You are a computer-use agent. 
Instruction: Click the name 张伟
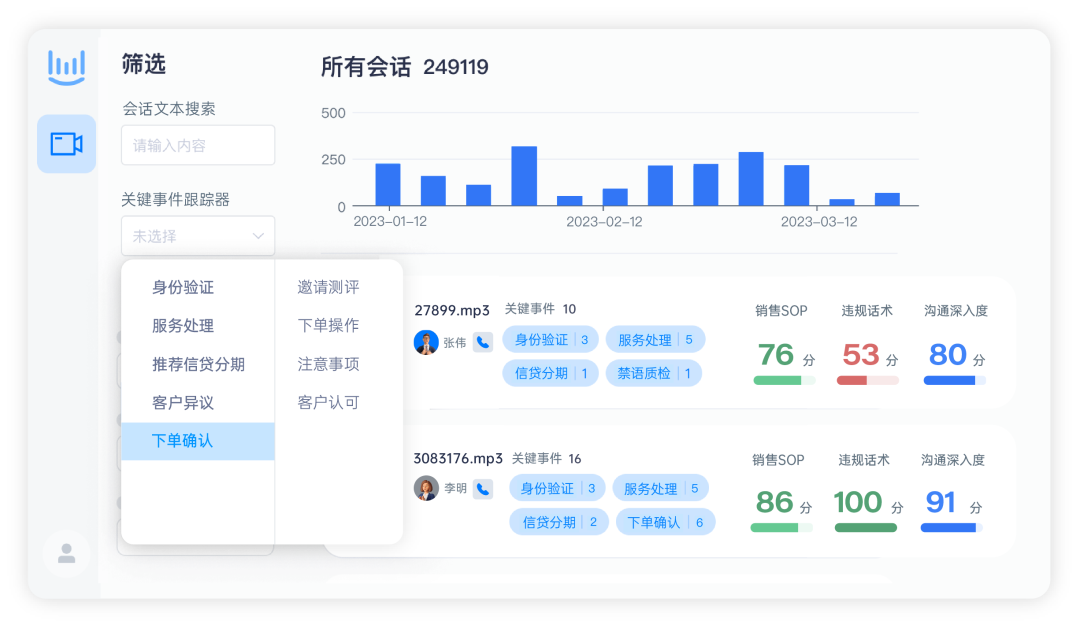click(455, 342)
